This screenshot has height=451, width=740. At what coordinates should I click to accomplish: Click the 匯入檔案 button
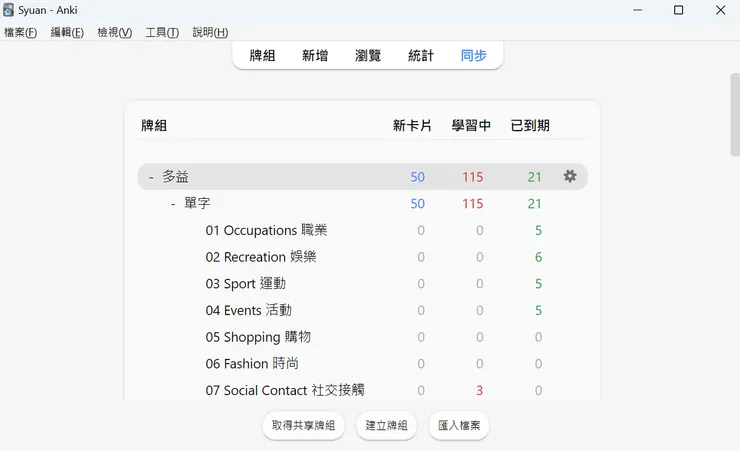[x=459, y=426]
